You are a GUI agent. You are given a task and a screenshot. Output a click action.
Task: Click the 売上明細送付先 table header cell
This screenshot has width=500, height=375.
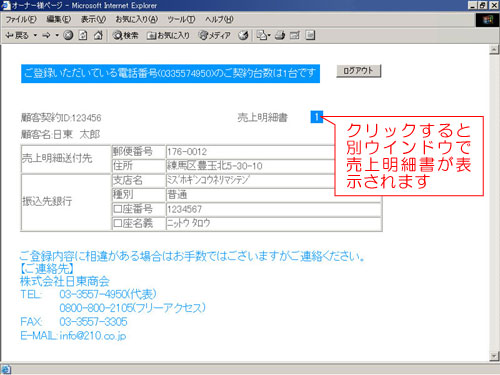click(66, 159)
